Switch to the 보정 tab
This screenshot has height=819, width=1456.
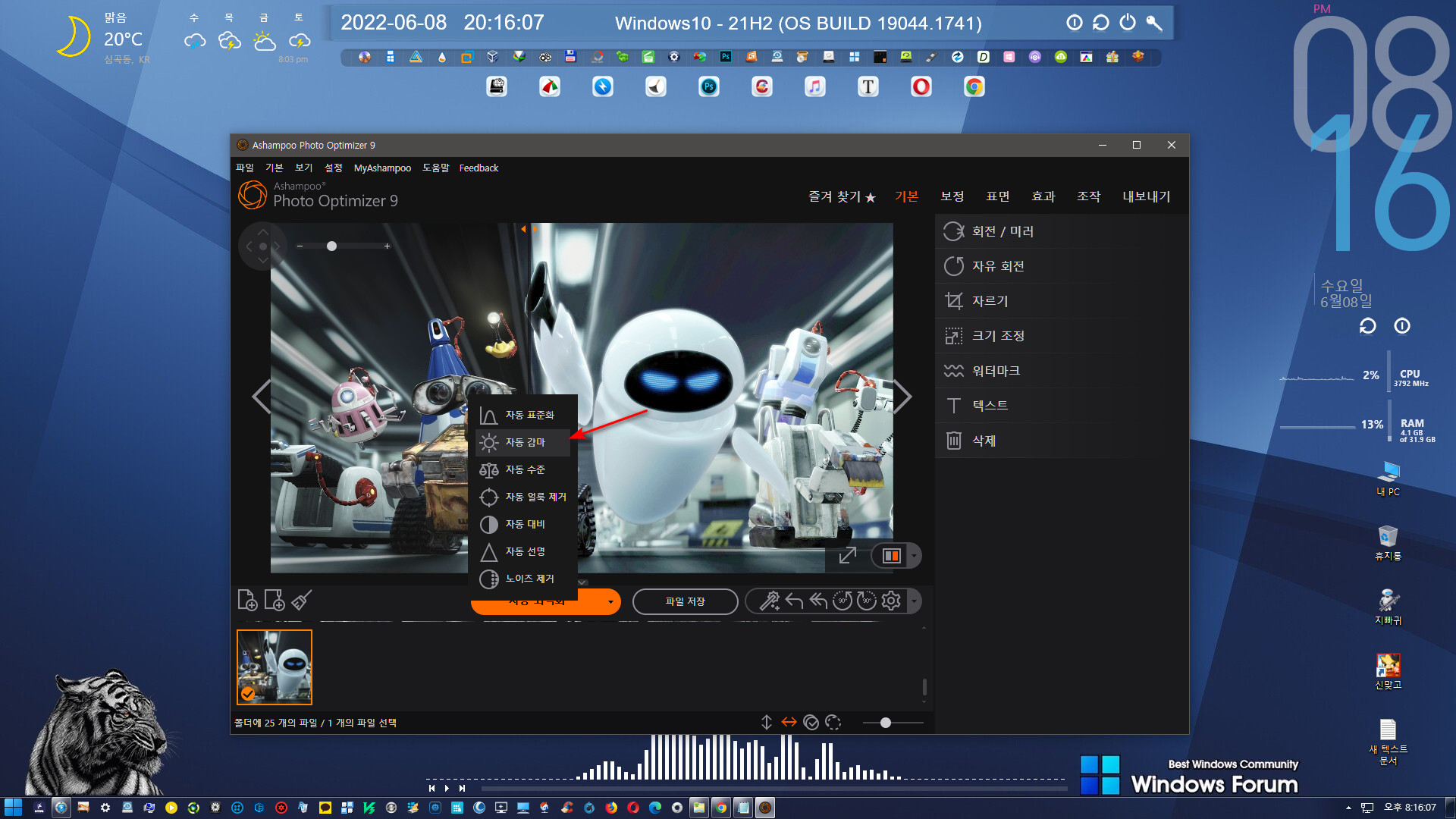(x=952, y=196)
